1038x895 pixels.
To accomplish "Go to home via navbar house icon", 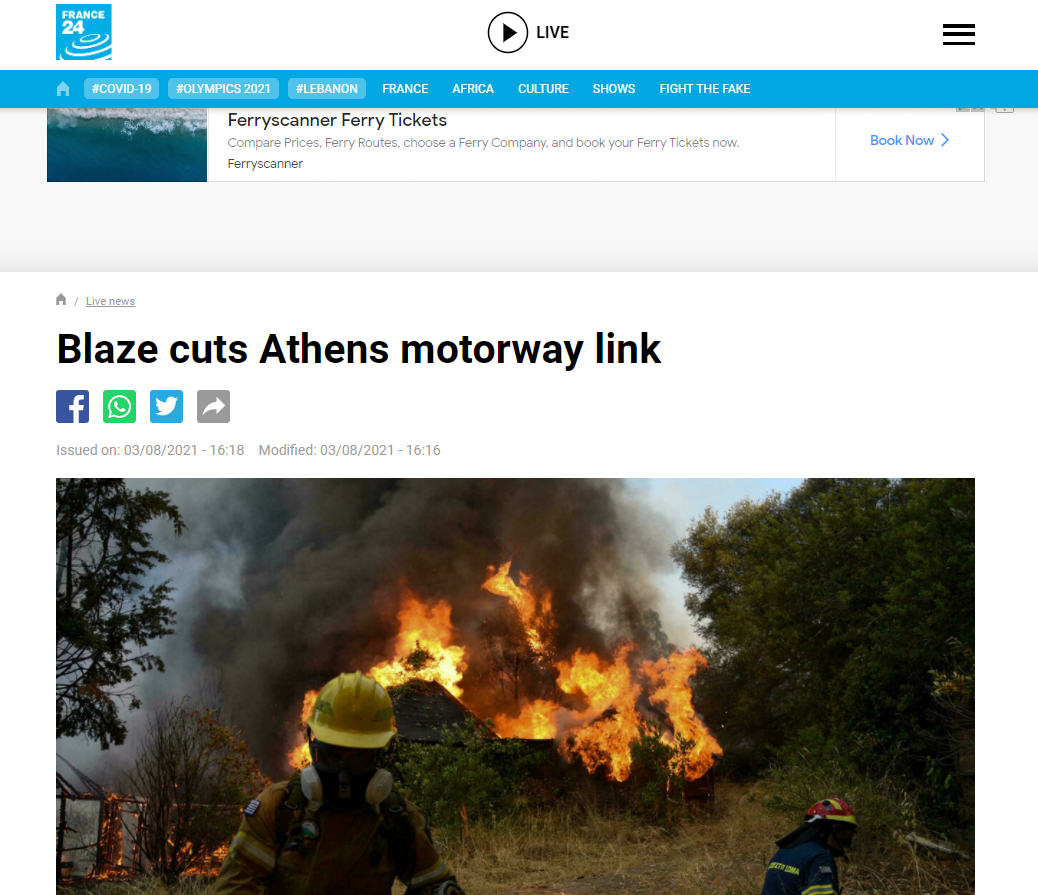I will [x=63, y=89].
